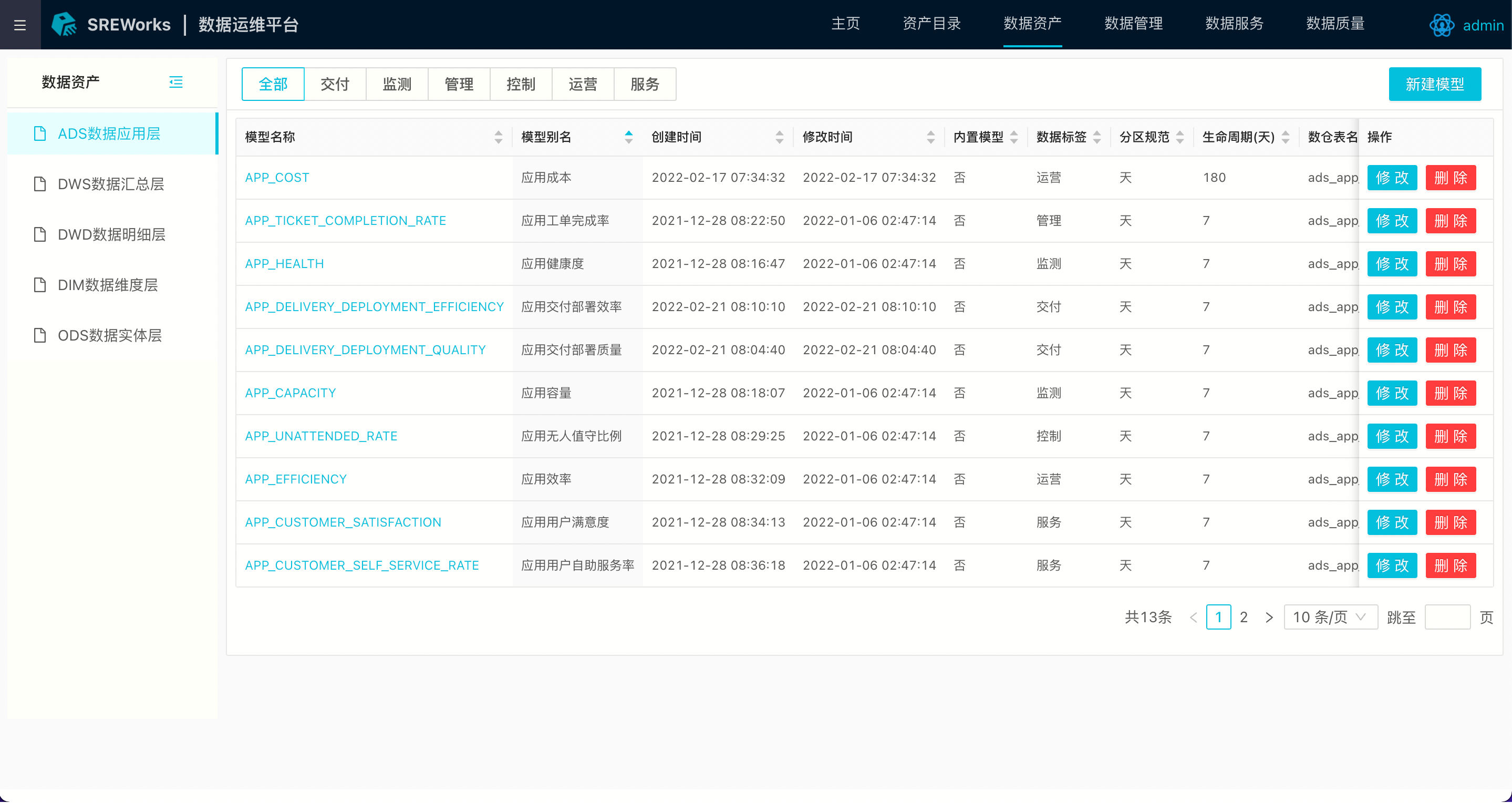This screenshot has width=1512, height=803.
Task: Collapse the 数据资产 sidebar with fold icon
Action: 175,82
